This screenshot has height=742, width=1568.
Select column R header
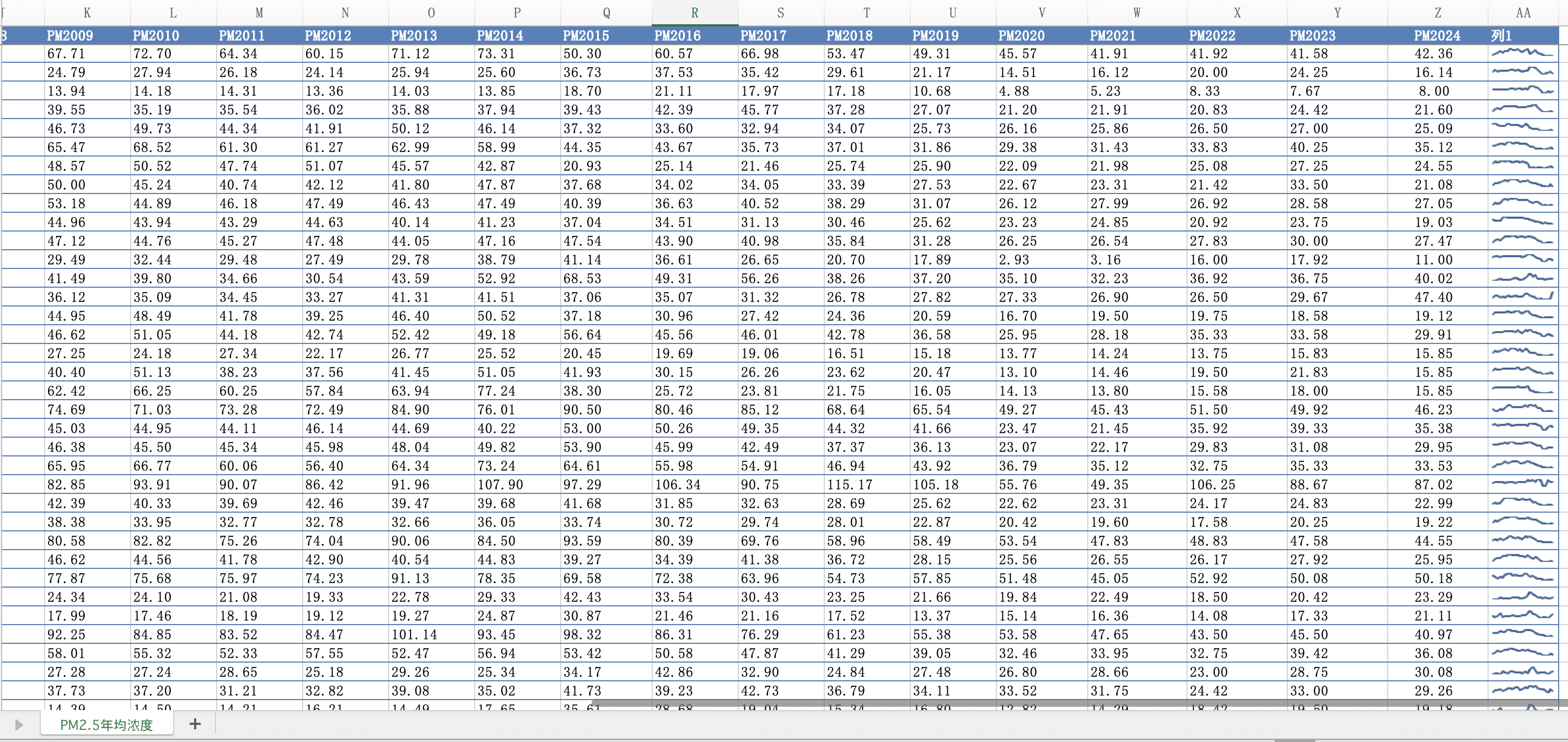[694, 13]
